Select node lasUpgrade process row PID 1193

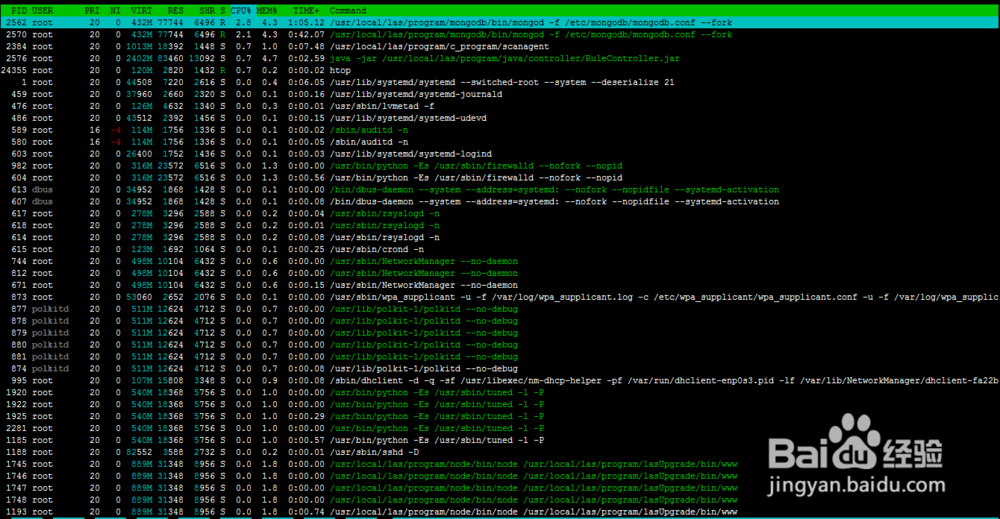click(x=500, y=513)
